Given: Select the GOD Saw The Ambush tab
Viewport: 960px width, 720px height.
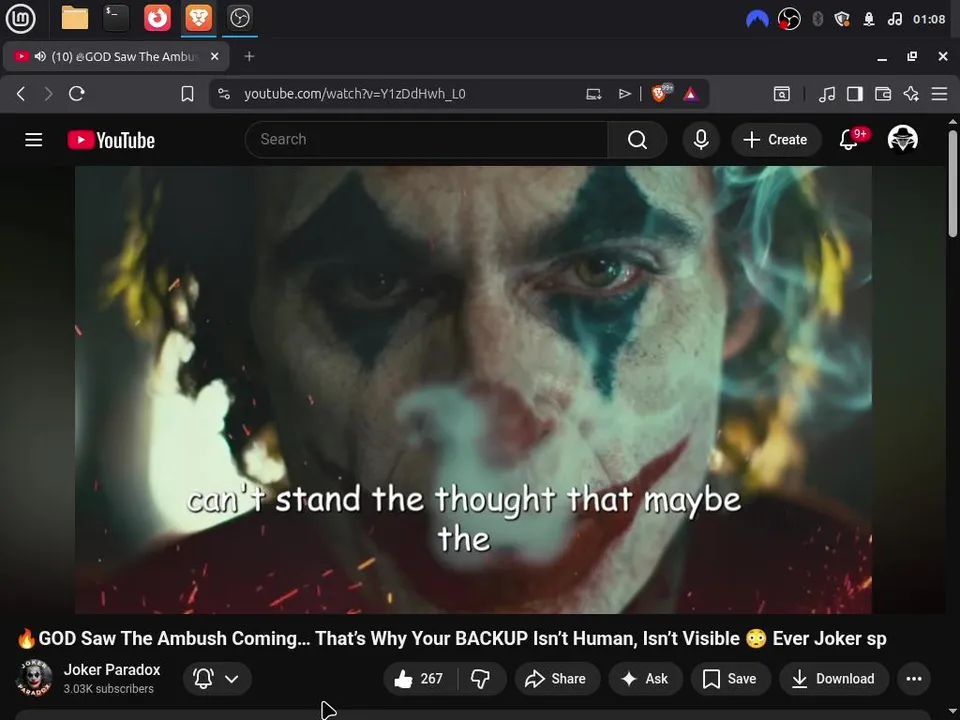Looking at the screenshot, I should (x=116, y=56).
